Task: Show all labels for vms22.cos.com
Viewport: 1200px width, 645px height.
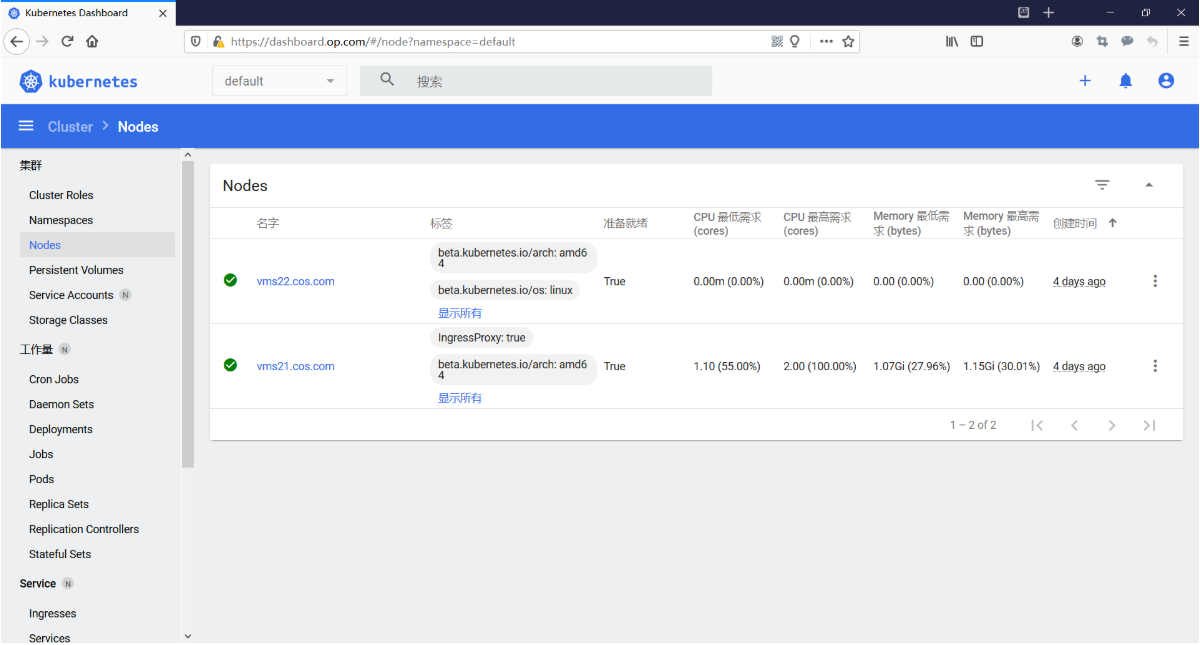Action: tap(460, 313)
